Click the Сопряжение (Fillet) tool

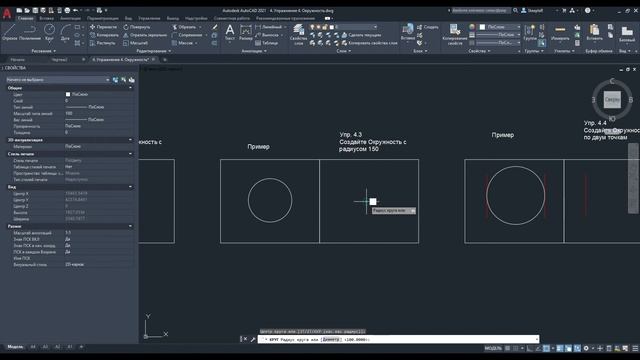point(187,35)
